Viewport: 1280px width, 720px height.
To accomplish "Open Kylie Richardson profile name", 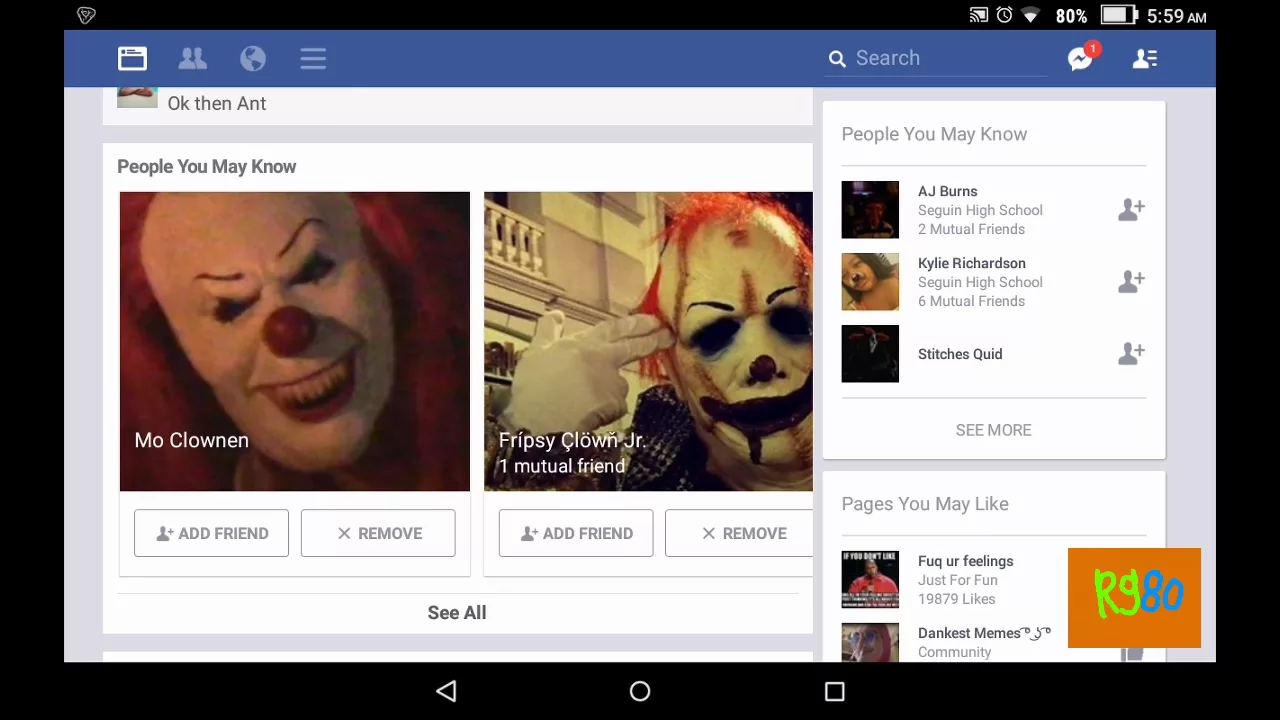I will 971,263.
